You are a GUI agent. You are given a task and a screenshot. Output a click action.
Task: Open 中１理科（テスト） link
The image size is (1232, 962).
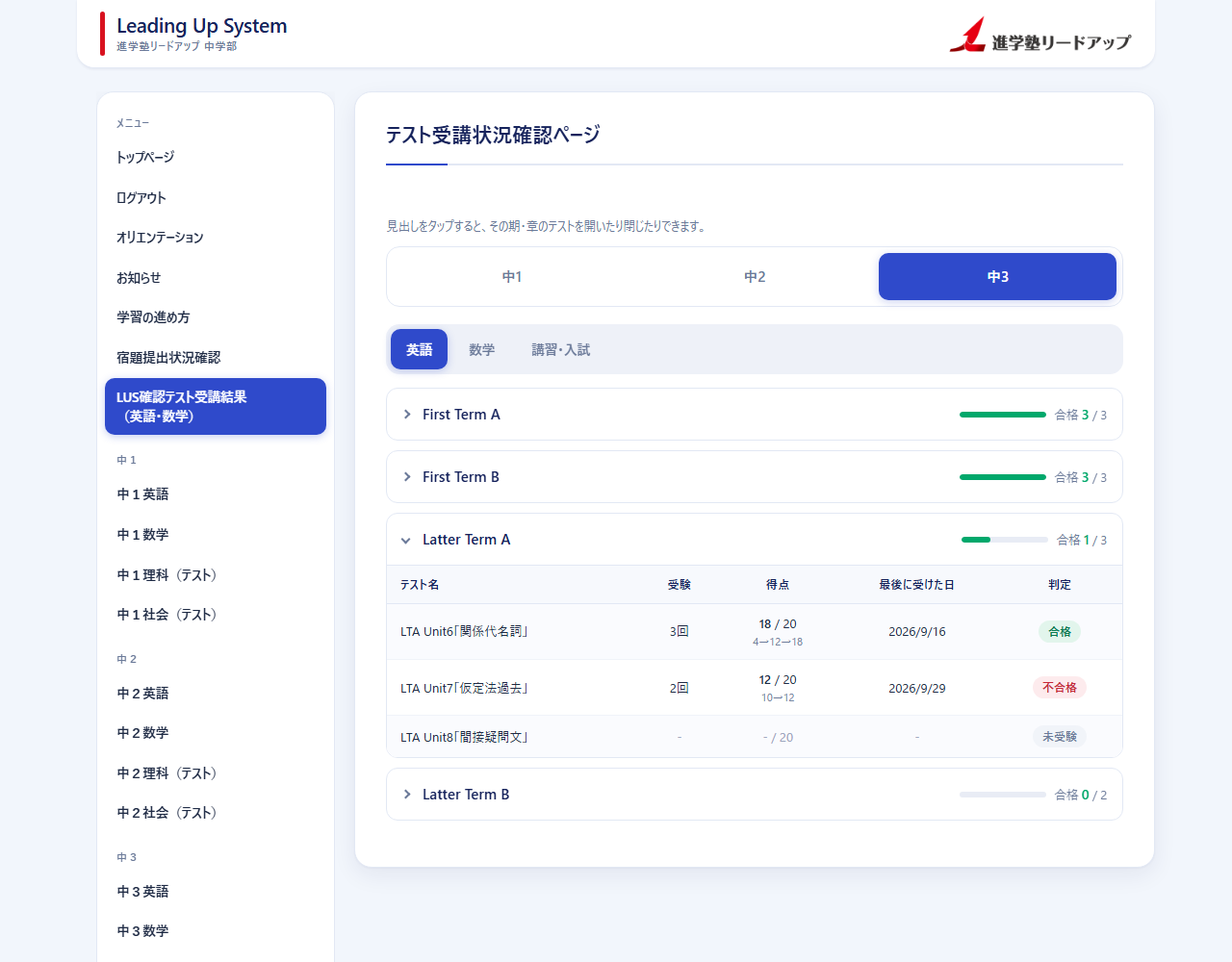216,574
